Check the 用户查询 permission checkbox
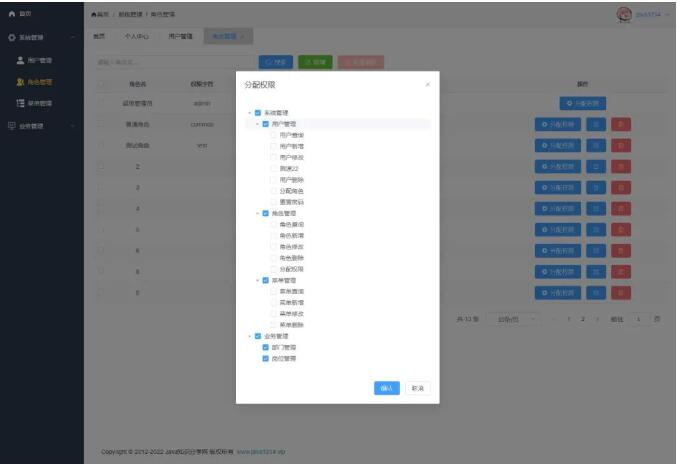 (x=273, y=134)
